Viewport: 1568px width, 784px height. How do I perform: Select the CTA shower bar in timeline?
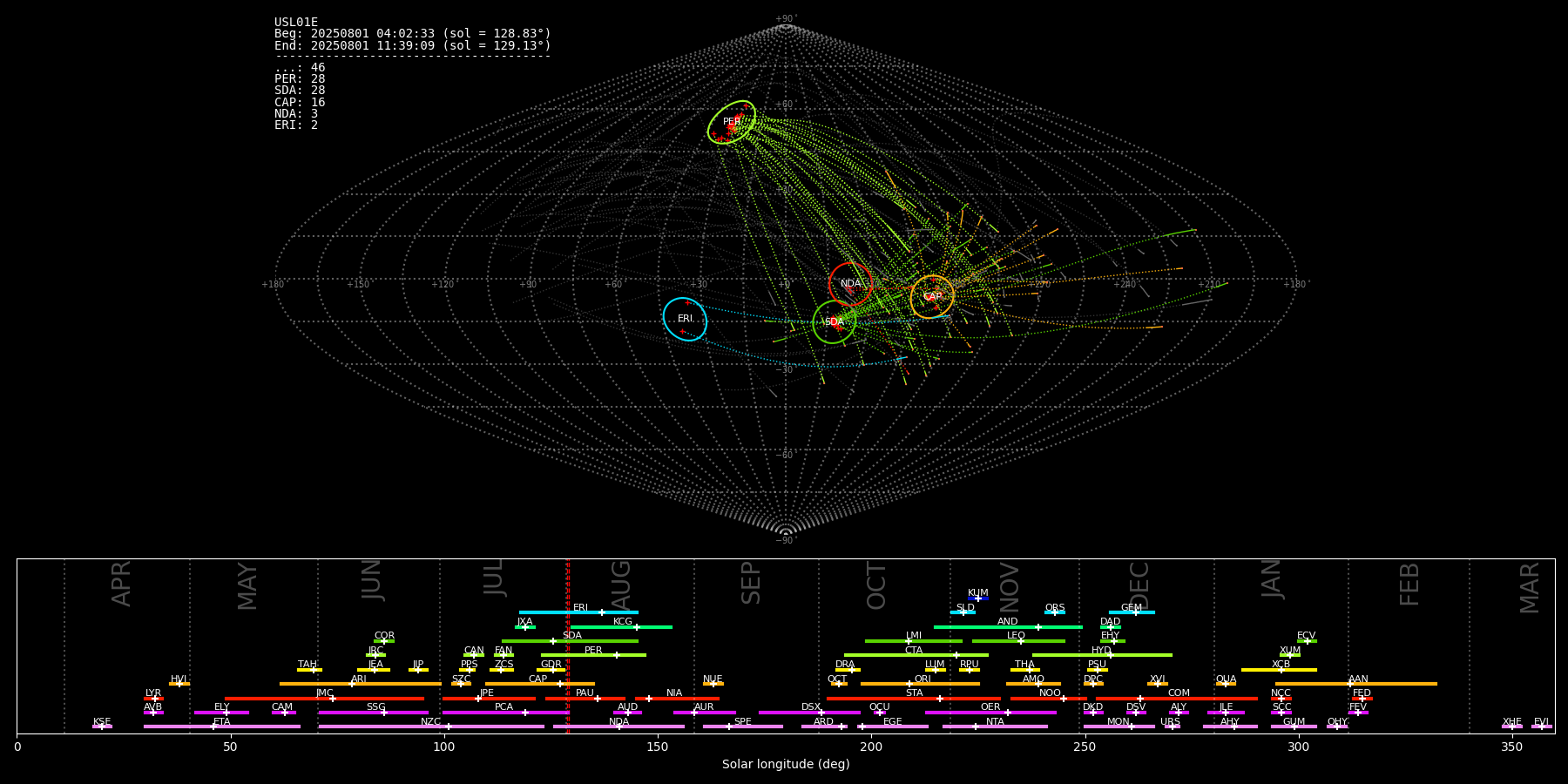pos(916,655)
